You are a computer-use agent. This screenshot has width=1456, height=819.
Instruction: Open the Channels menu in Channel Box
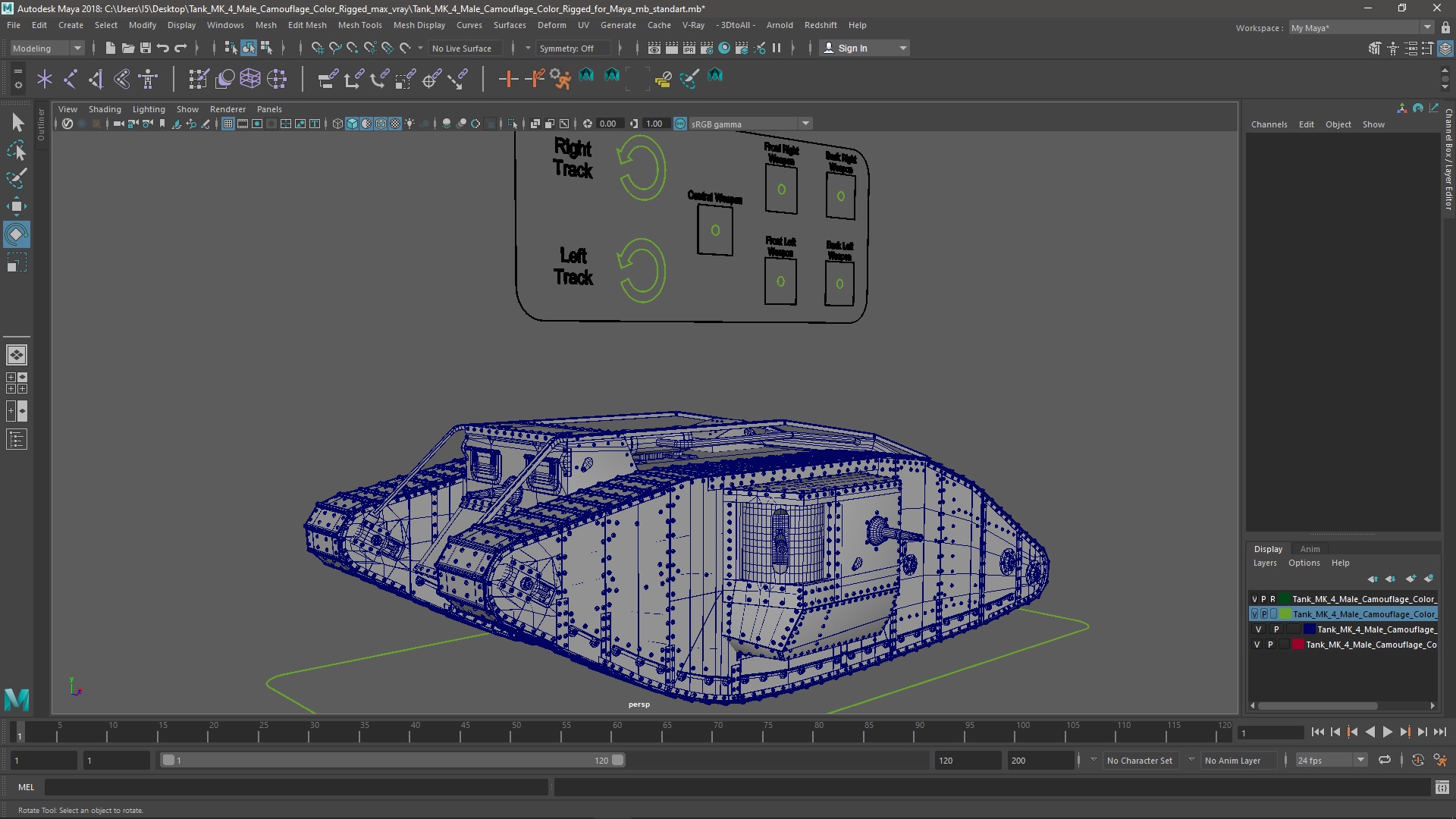(x=1269, y=124)
